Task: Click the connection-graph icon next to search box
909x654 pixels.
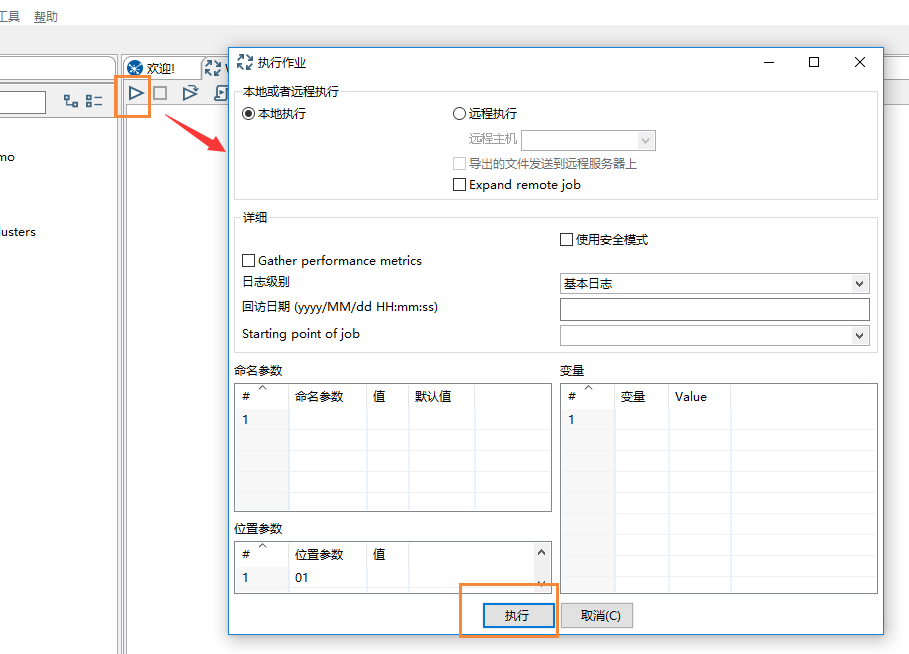Action: coord(69,99)
